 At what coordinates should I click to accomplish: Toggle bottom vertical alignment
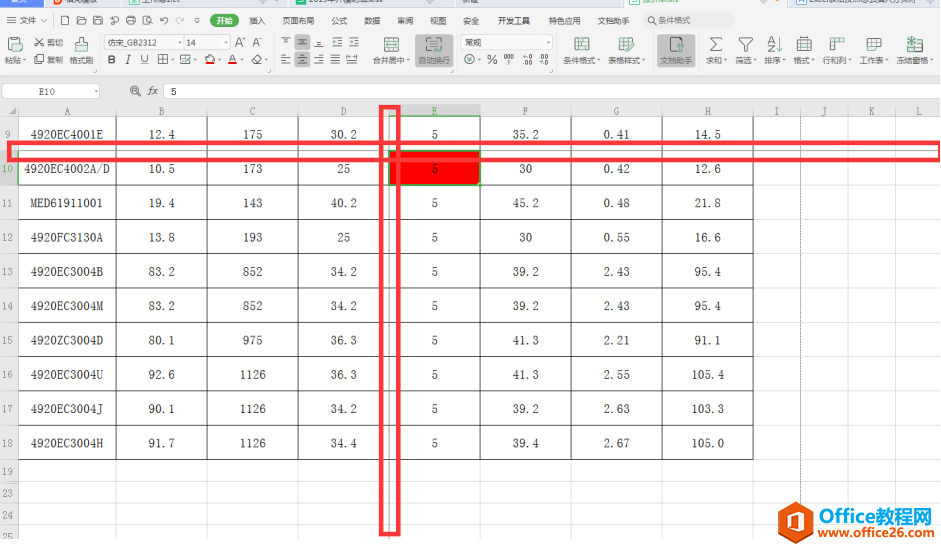pyautogui.click(x=319, y=42)
